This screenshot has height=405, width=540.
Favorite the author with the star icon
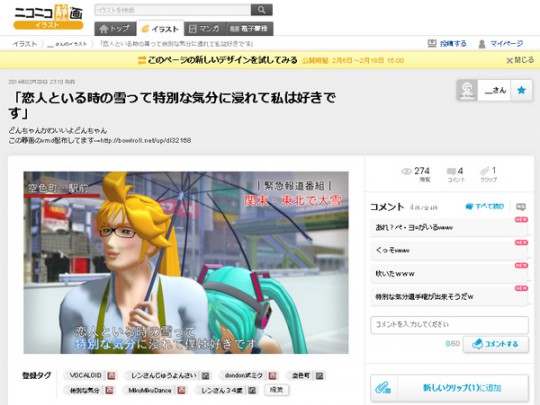point(521,90)
